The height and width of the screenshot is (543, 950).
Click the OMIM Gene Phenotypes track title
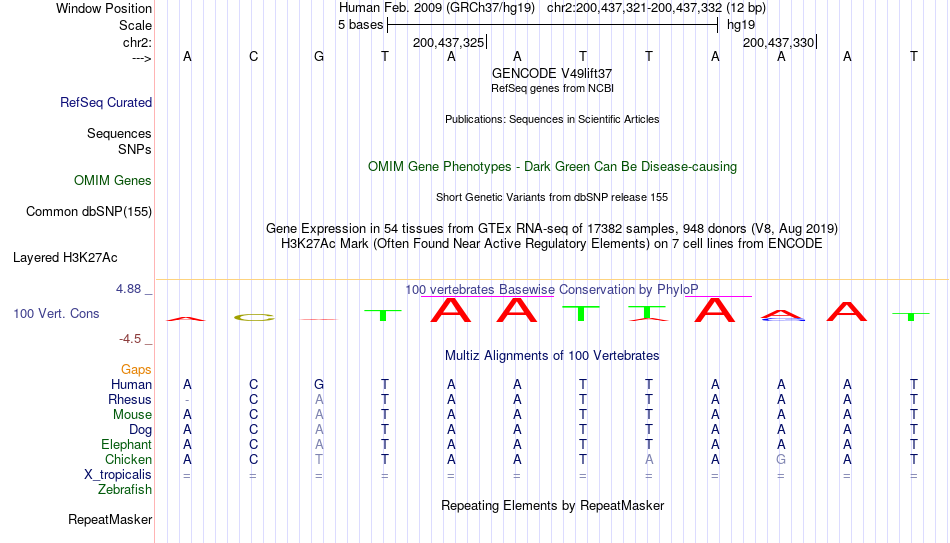[552, 167]
